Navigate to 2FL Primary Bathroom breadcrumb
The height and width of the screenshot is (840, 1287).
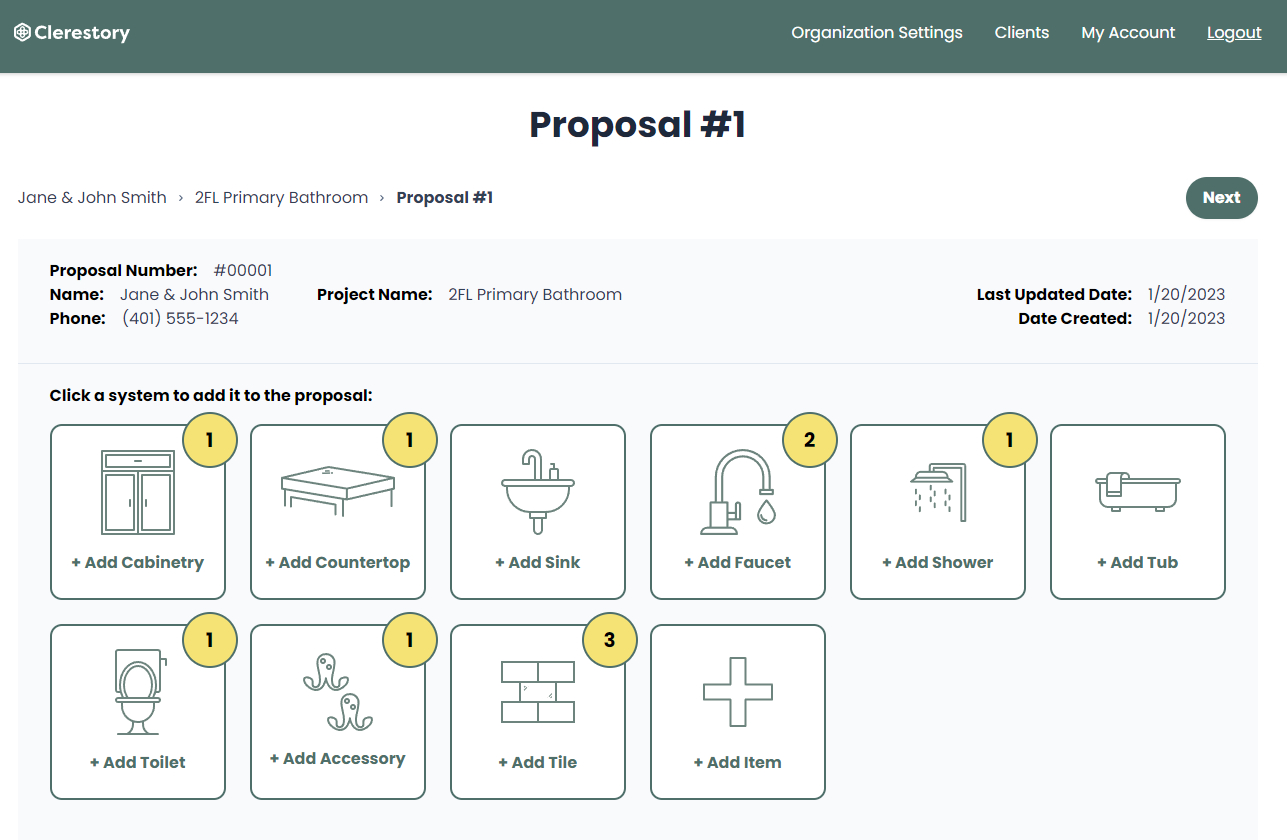pos(281,198)
